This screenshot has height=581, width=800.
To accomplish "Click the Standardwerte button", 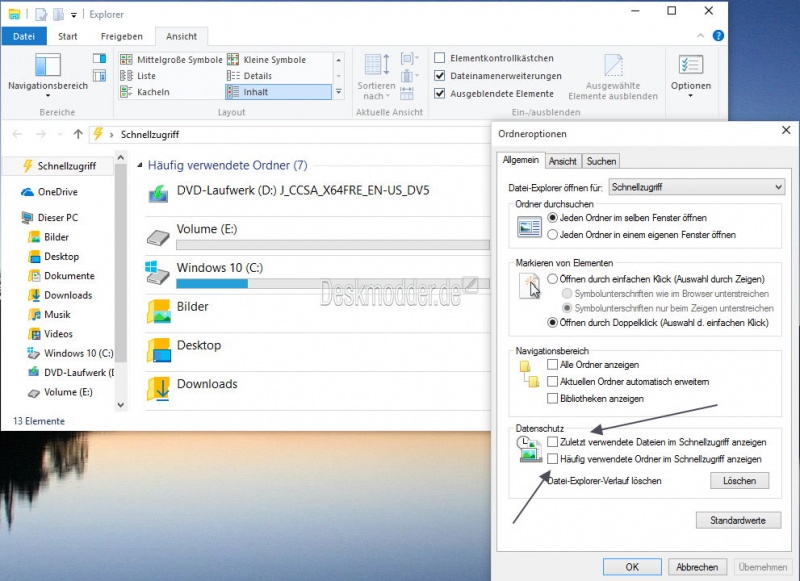I will click(x=738, y=520).
